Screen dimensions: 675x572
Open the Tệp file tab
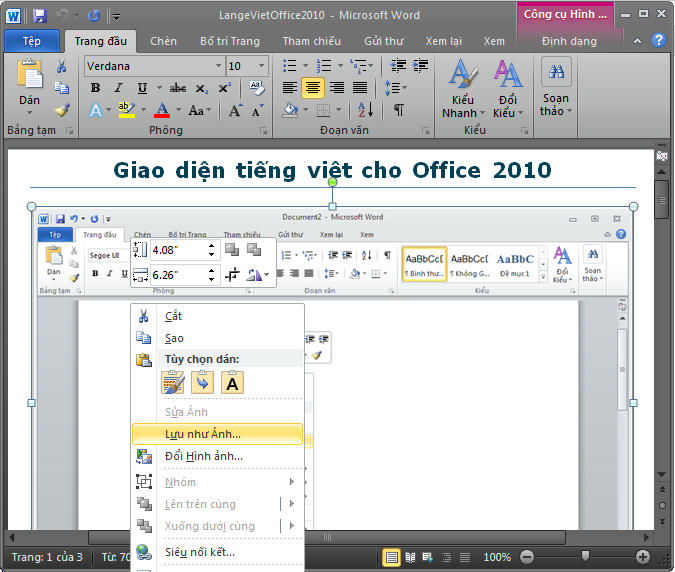click(x=31, y=41)
